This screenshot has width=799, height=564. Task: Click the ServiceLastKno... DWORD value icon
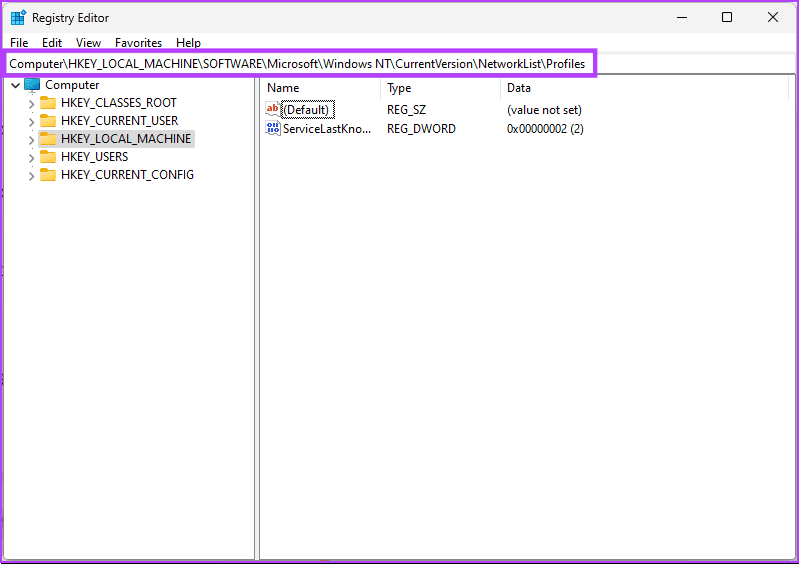(273, 128)
